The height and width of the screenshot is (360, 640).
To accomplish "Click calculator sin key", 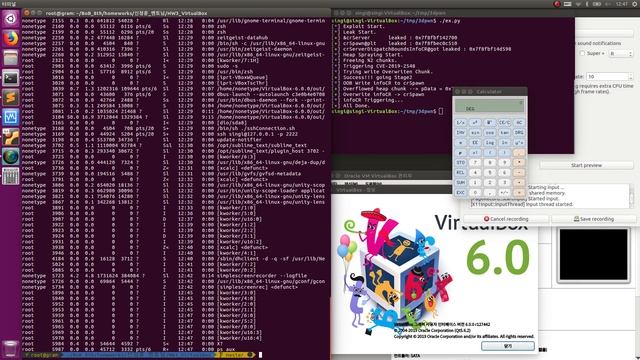I will click(475, 133).
